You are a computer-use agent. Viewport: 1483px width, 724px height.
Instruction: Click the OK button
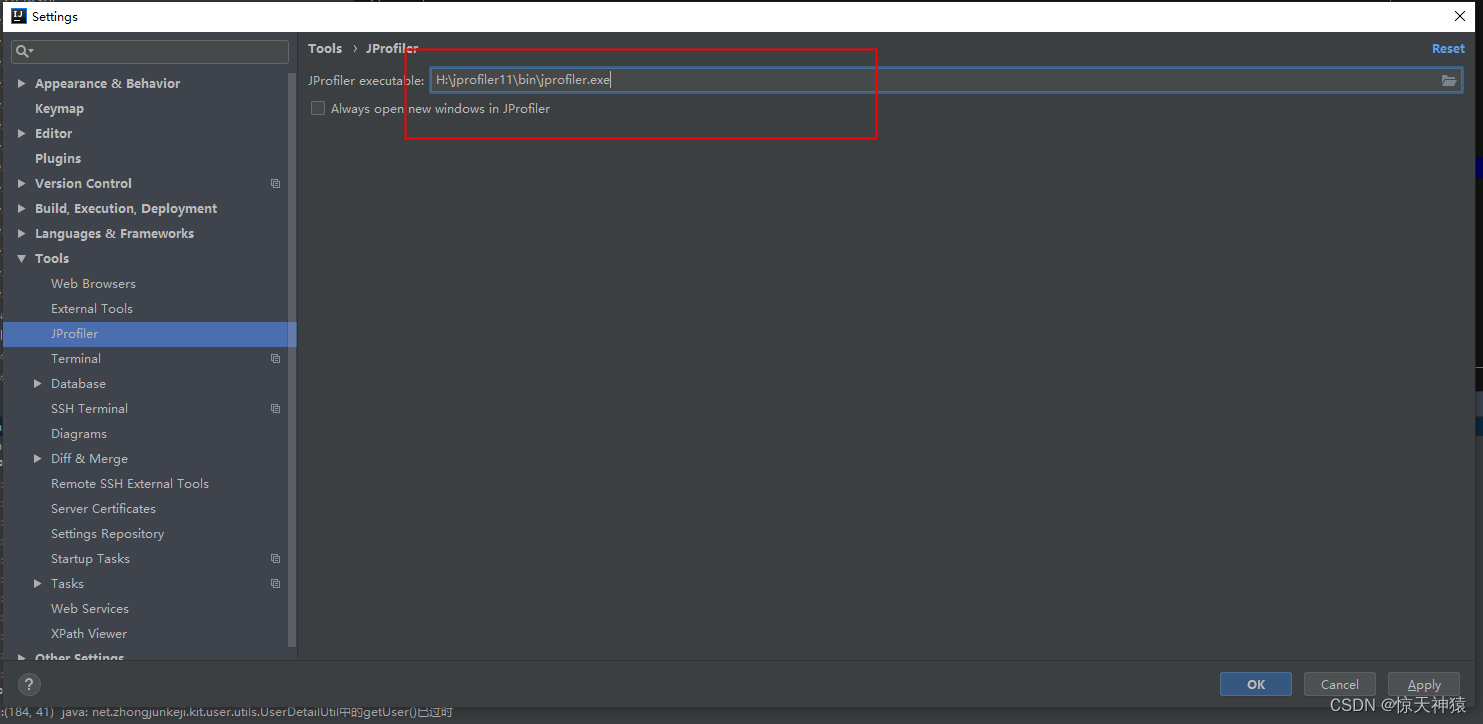[x=1256, y=685]
